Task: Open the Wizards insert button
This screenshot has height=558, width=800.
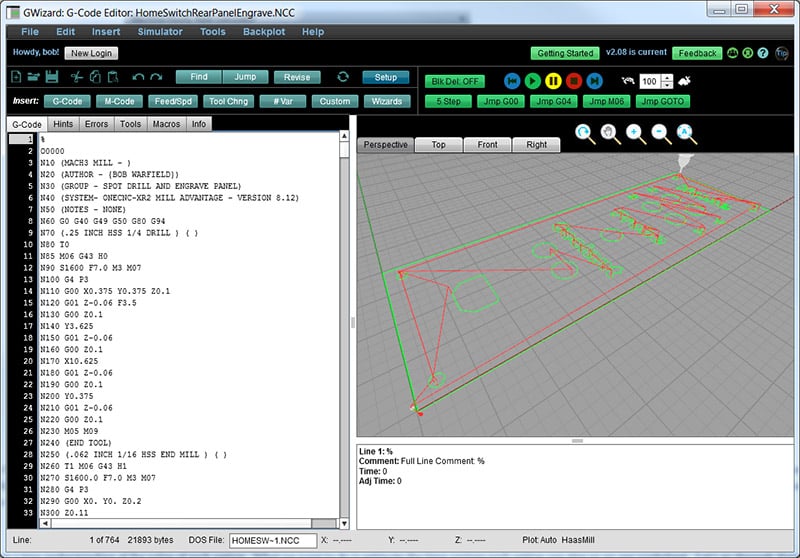Action: [x=387, y=102]
